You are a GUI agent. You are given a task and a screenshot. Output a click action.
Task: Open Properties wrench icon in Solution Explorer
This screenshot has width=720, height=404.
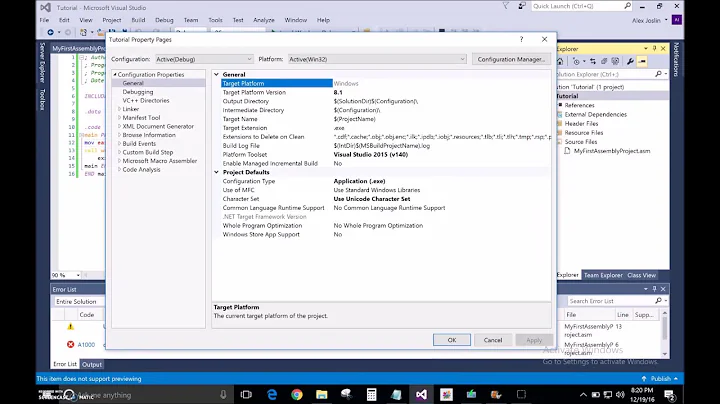[x=630, y=62]
